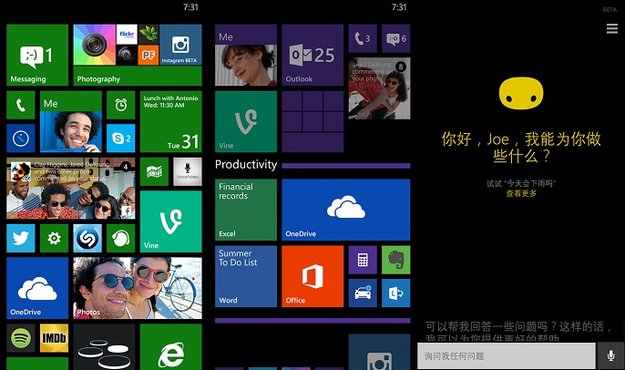Open the calendar tile showing Tue 31
The image size is (625, 370).
pos(171,122)
